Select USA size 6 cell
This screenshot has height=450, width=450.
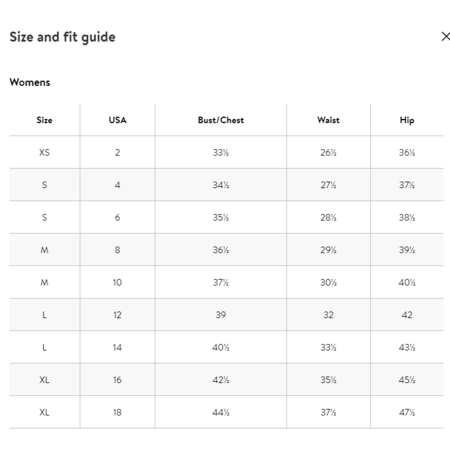117,217
